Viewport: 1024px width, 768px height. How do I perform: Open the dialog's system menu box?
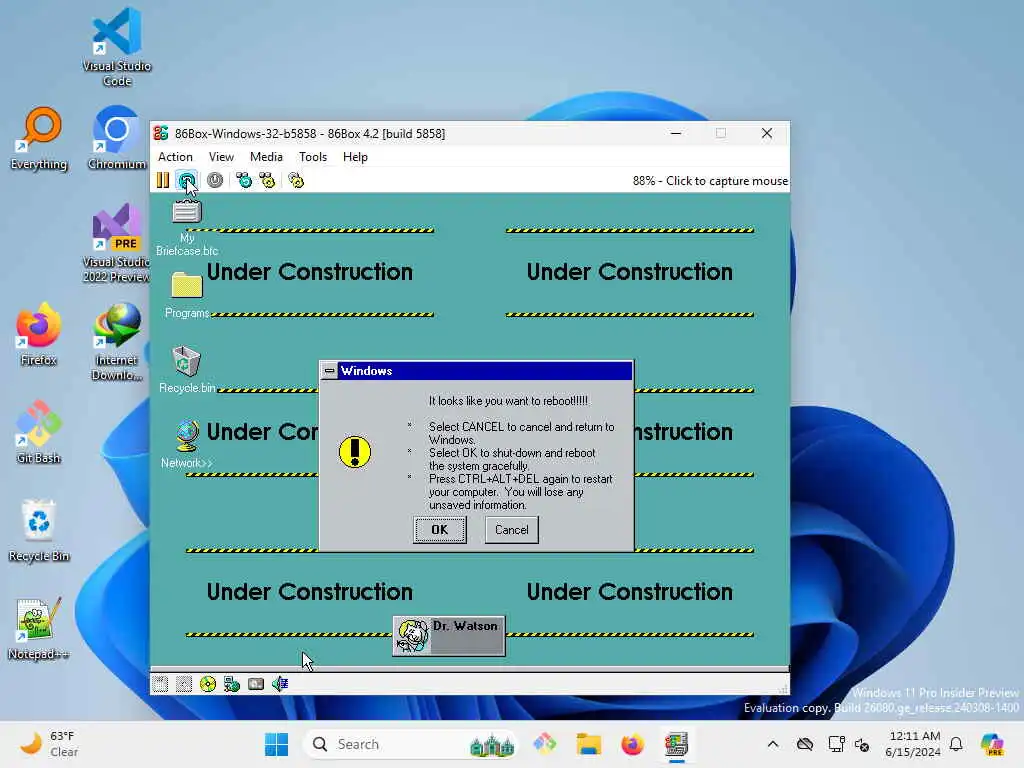329,371
